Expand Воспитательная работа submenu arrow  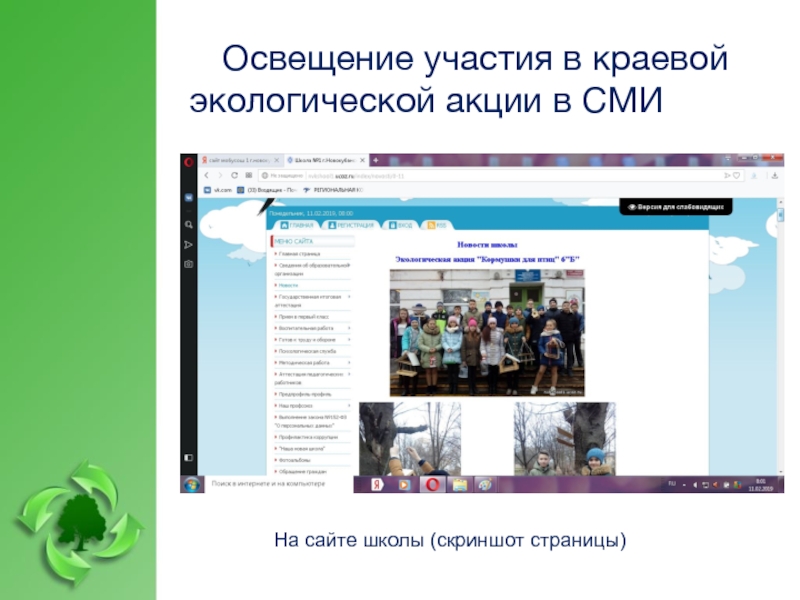coord(349,328)
